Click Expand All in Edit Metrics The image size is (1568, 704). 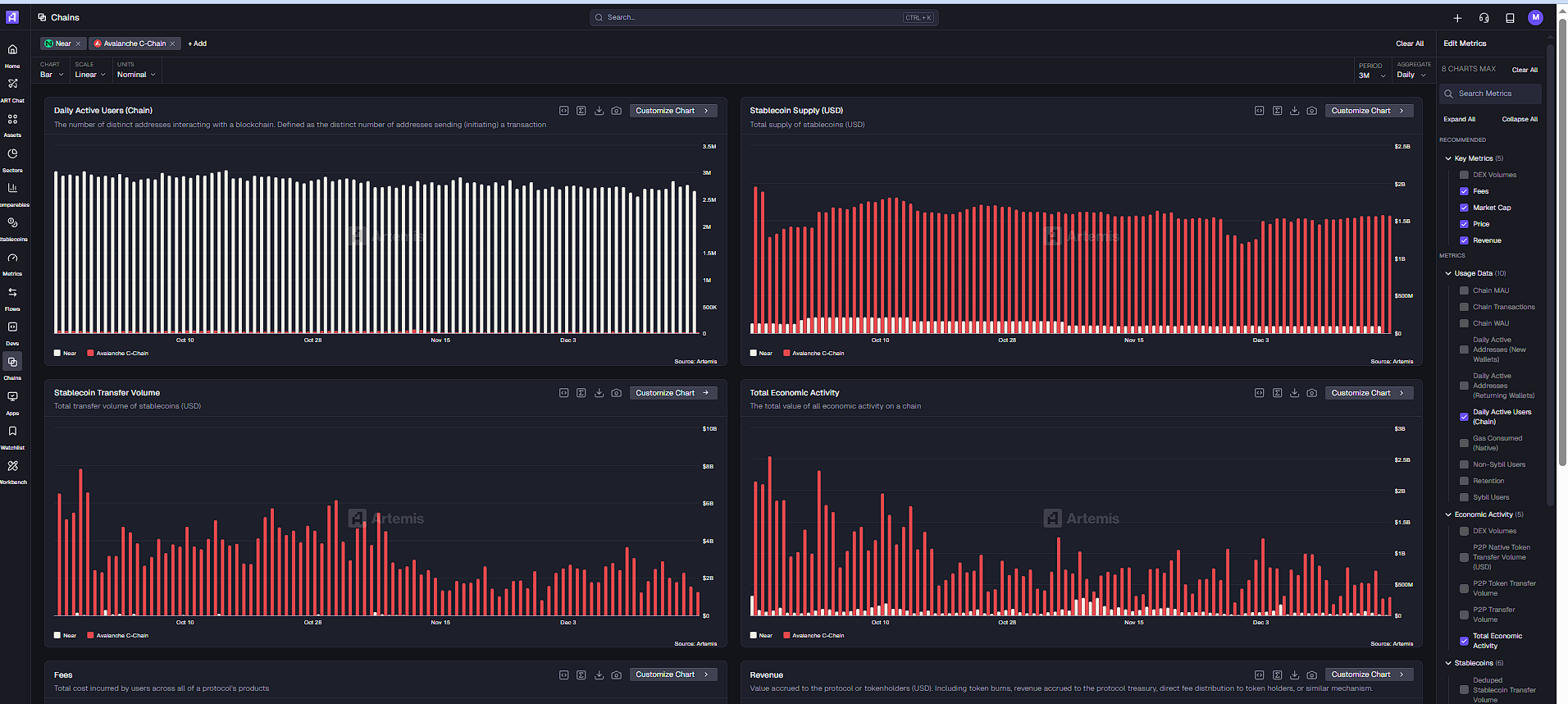pos(1459,119)
